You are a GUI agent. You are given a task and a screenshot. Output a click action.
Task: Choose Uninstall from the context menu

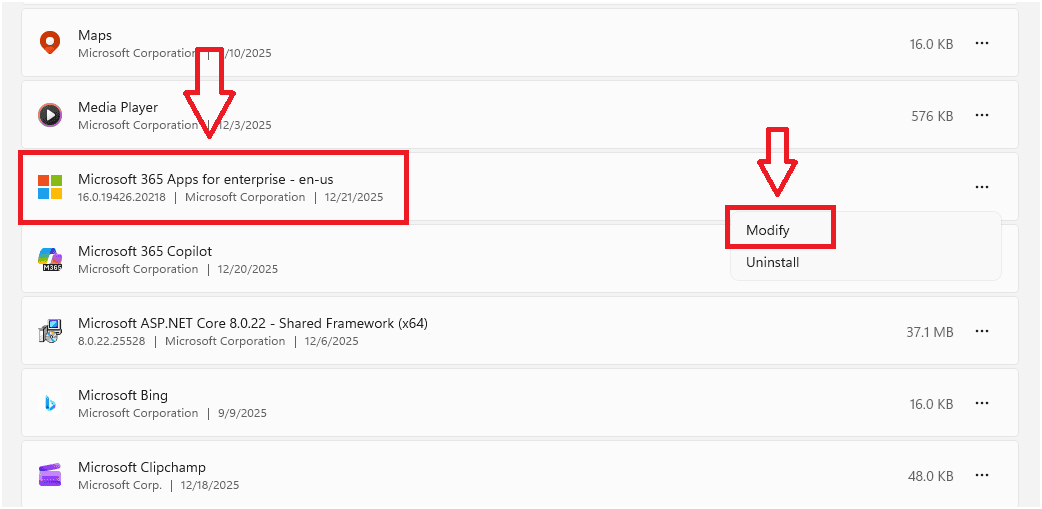772,262
